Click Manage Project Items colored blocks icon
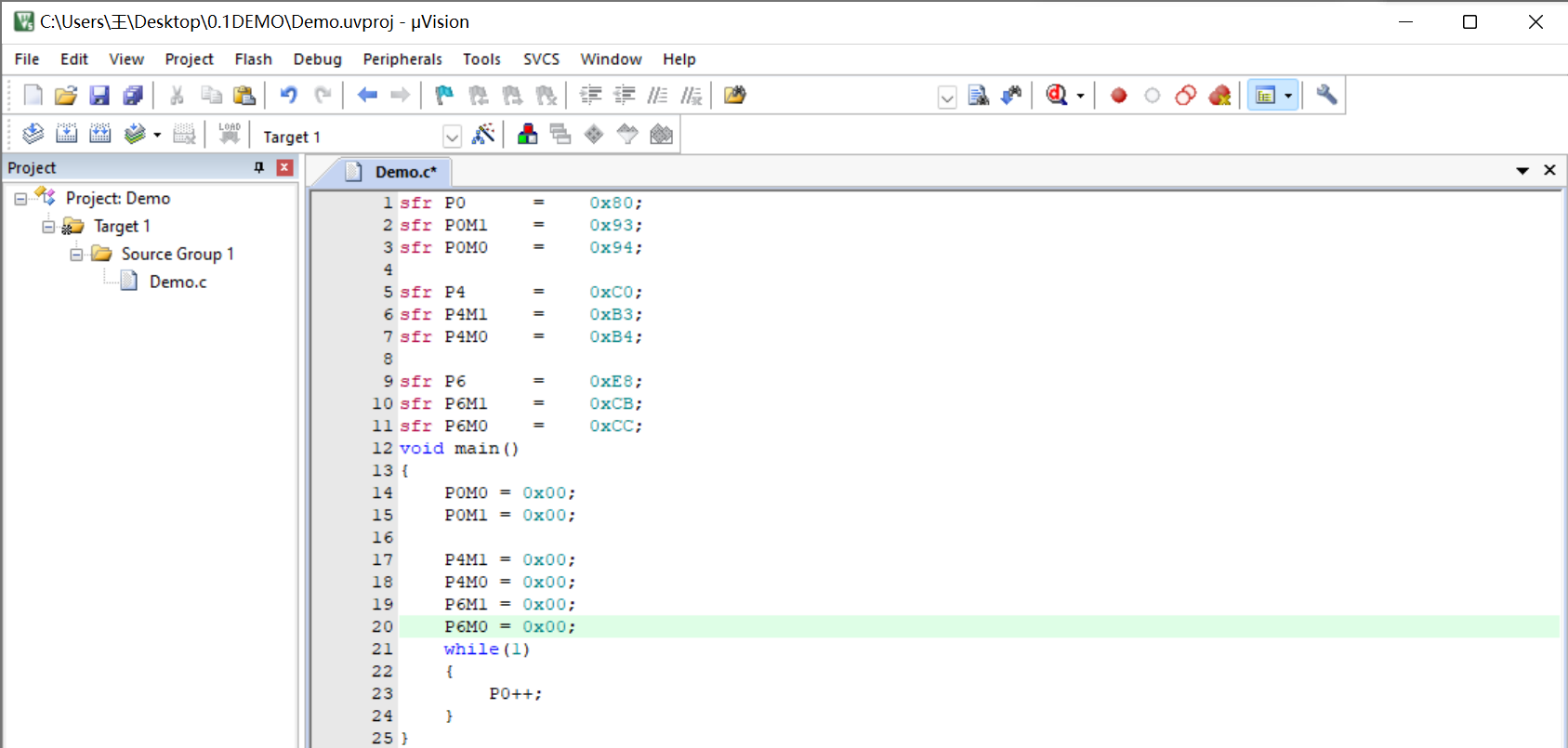This screenshot has height=748, width=1568. pyautogui.click(x=527, y=134)
